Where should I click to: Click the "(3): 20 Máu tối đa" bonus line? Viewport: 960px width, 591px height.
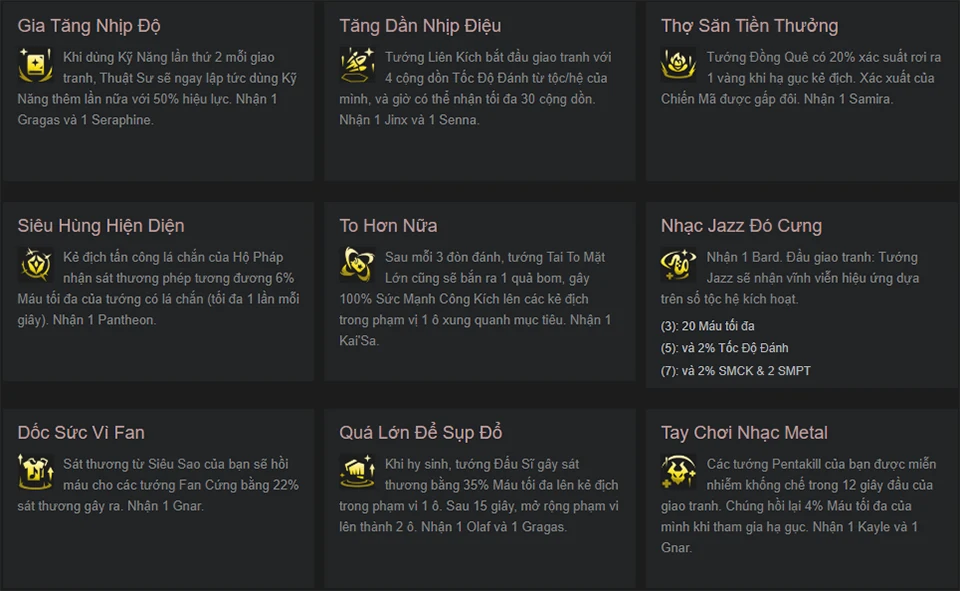click(x=707, y=326)
